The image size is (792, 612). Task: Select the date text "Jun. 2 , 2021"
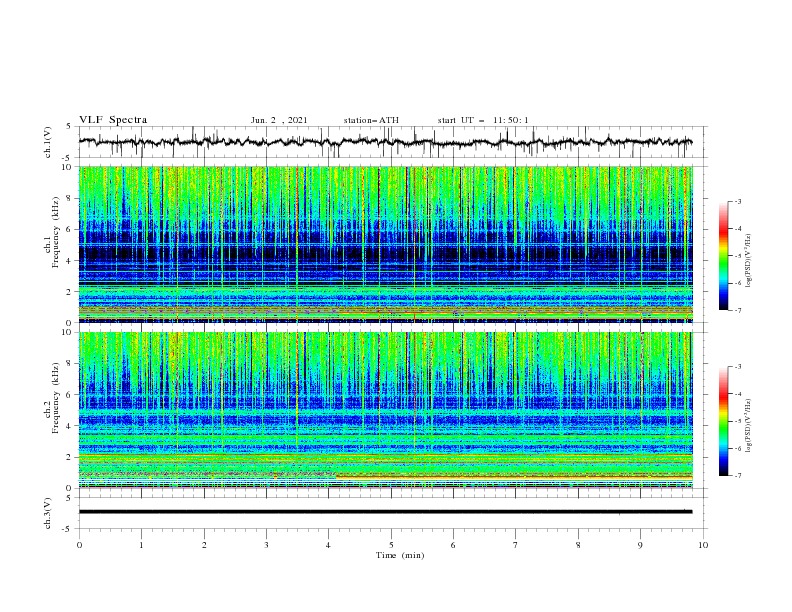[x=279, y=120]
